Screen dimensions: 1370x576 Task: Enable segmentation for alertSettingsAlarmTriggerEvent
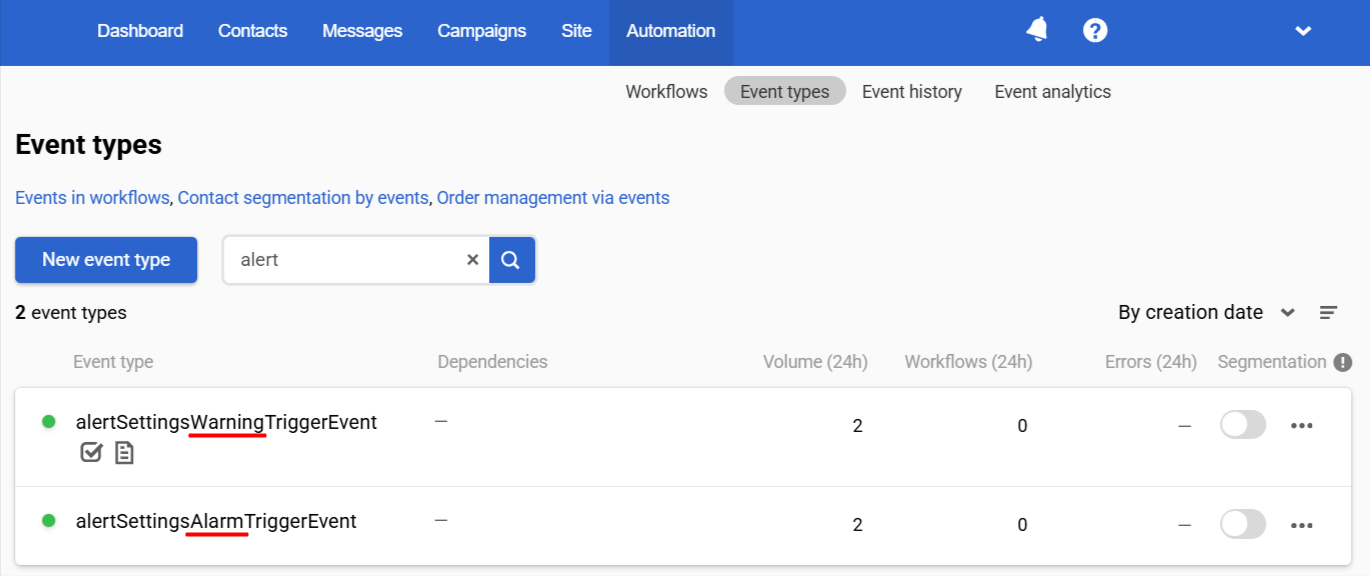pyautogui.click(x=1243, y=524)
